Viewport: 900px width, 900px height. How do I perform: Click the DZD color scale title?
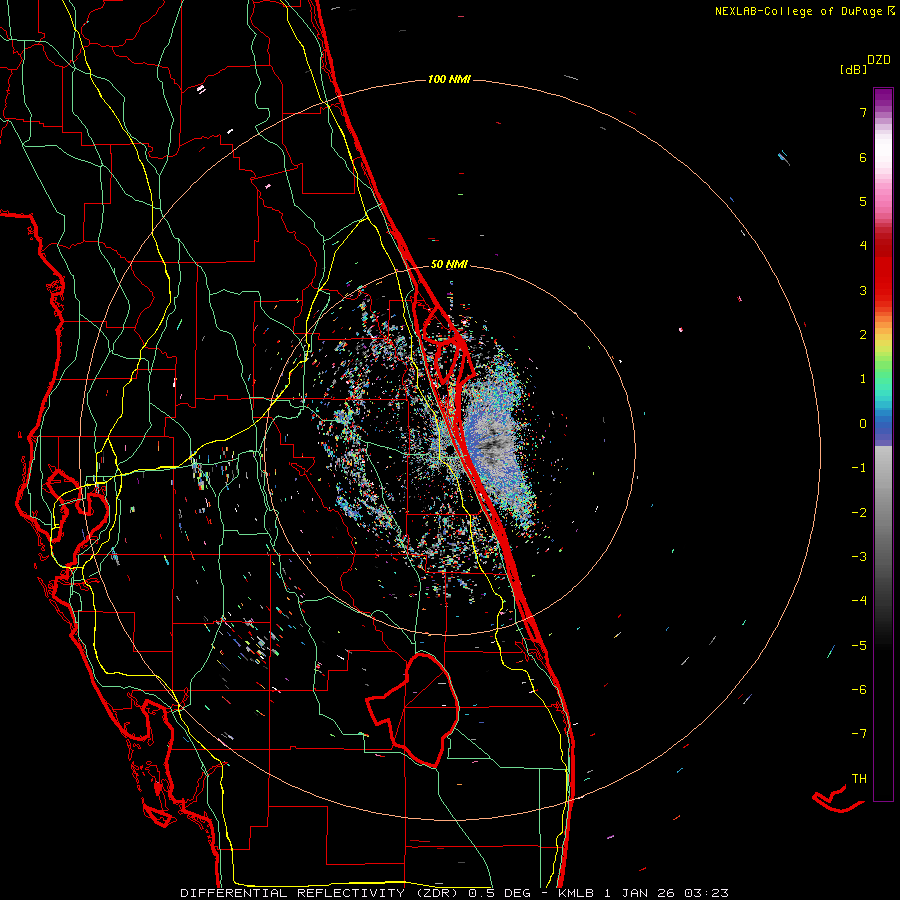point(879,60)
